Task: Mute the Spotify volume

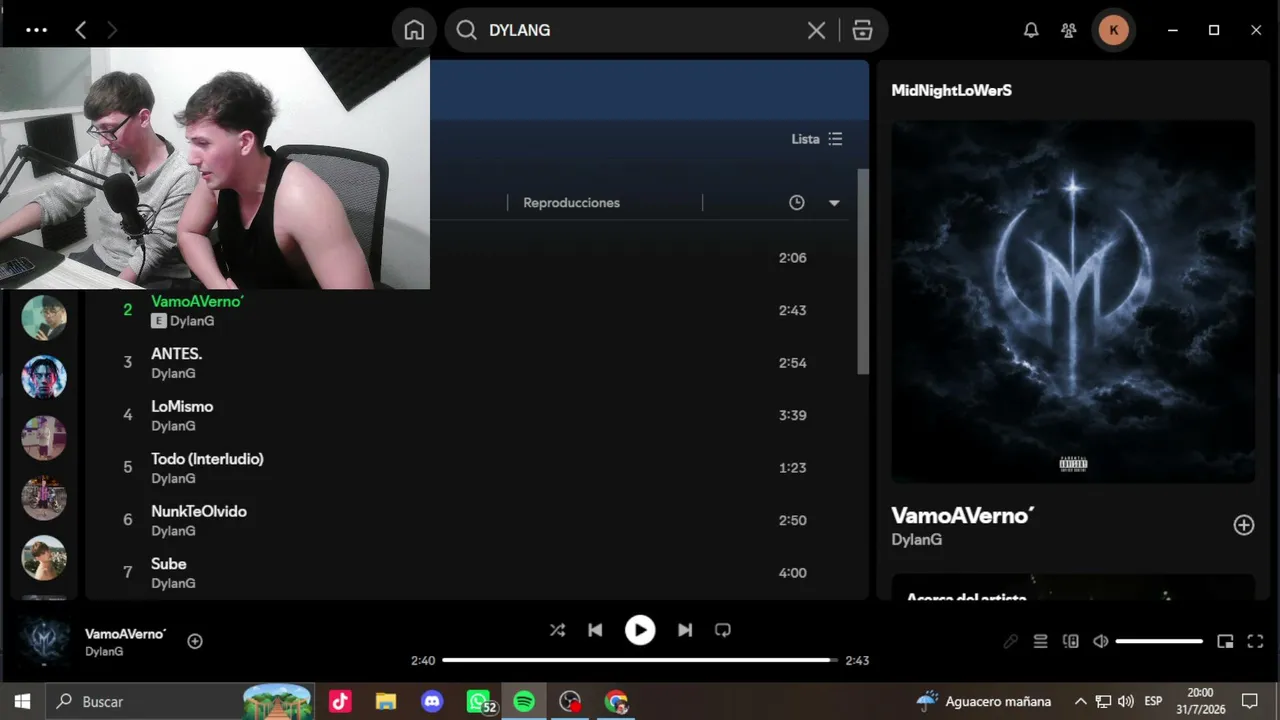Action: [1100, 641]
